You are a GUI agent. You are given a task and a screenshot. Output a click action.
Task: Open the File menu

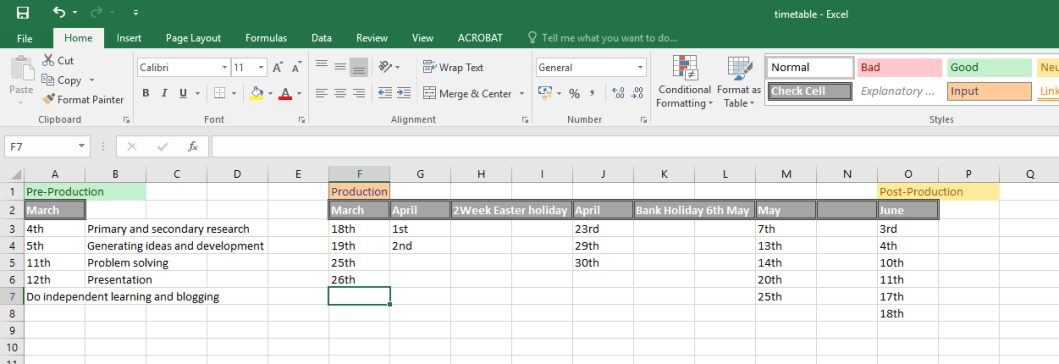point(24,38)
